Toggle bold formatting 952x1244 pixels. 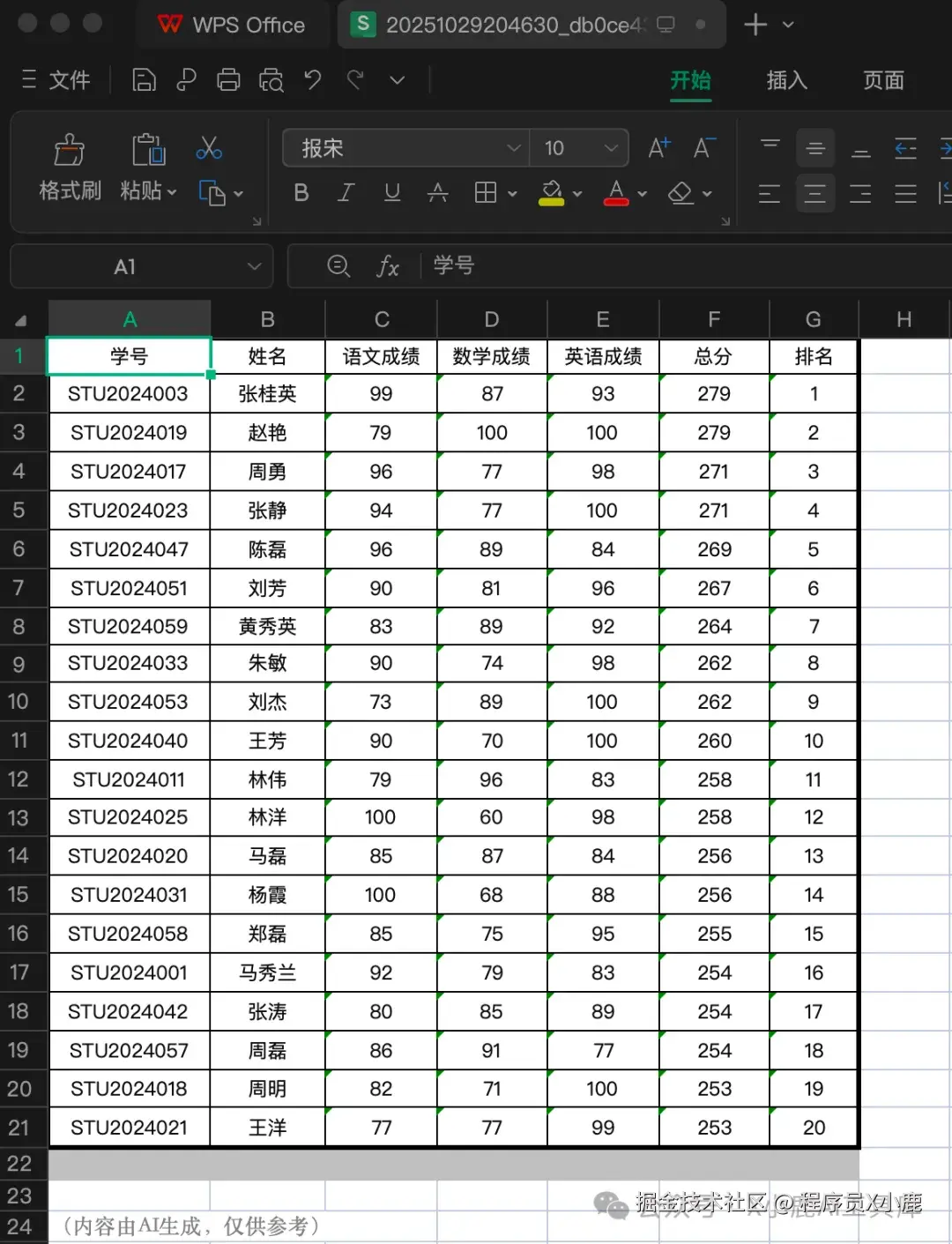[301, 192]
